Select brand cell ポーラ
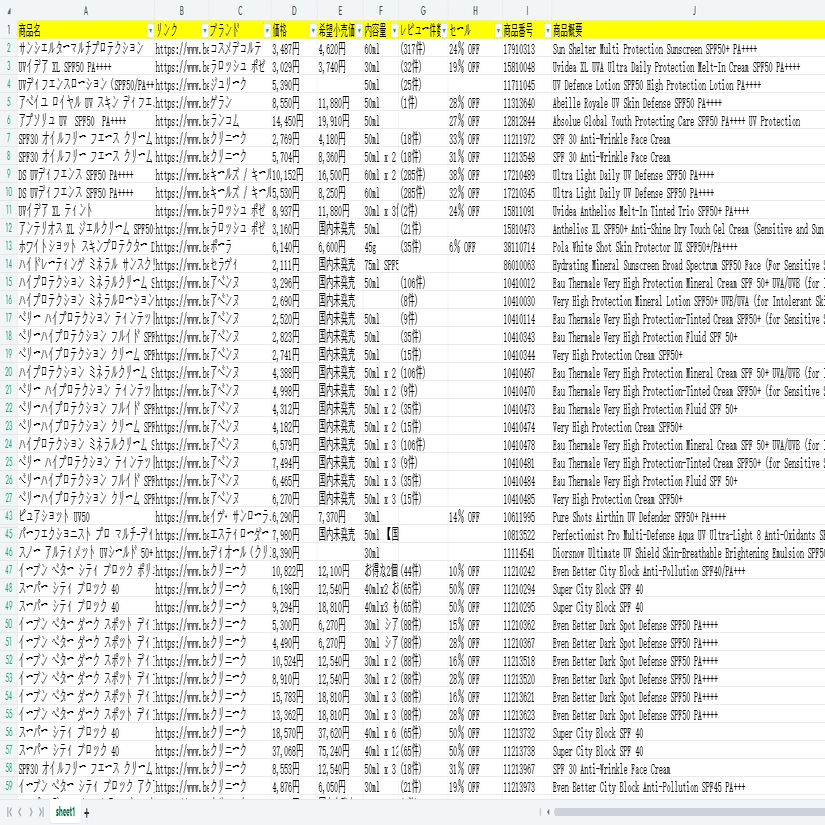 [240, 247]
